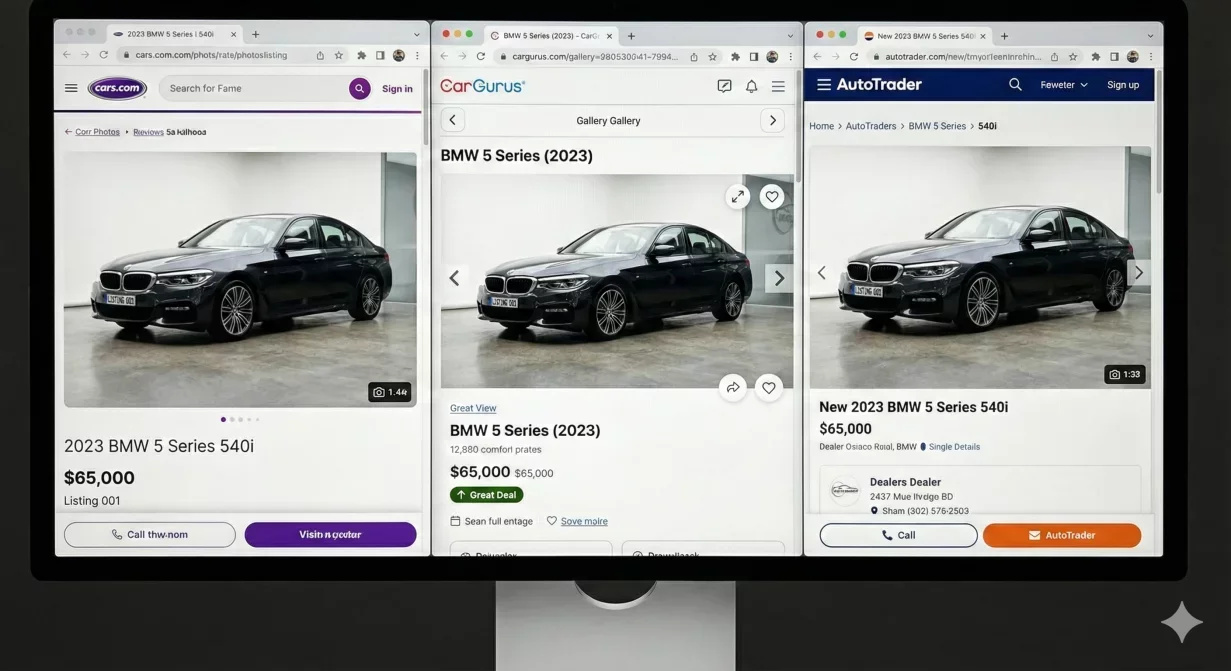
Task: Open the CarGurus hamburger menu
Action: 778,87
